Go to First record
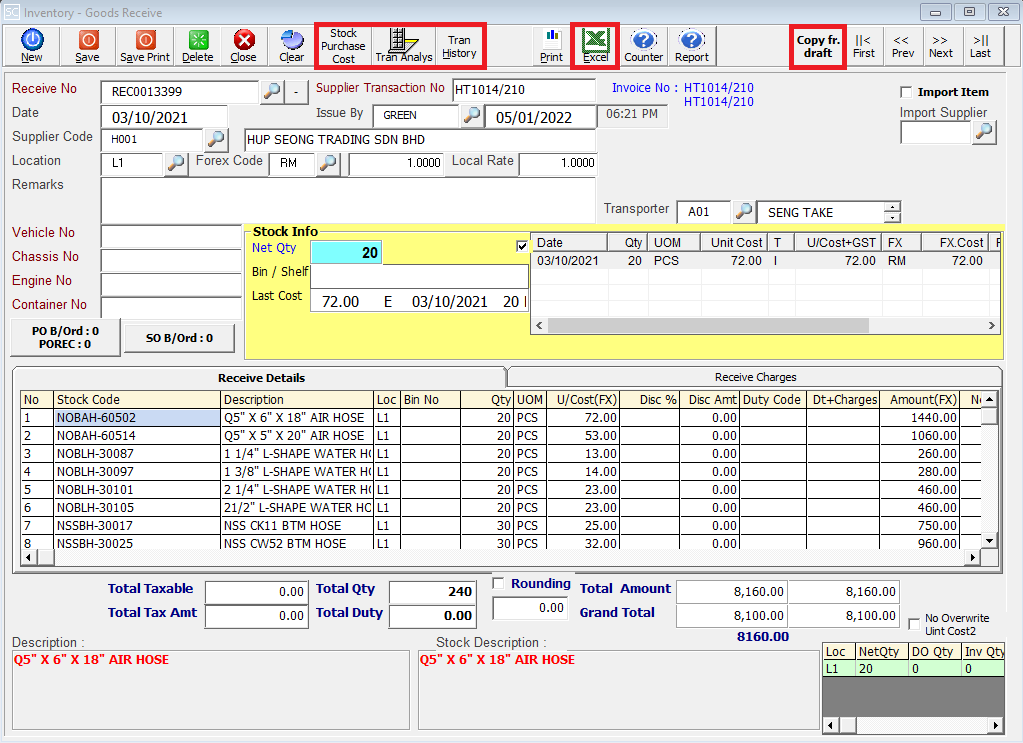 (x=864, y=46)
